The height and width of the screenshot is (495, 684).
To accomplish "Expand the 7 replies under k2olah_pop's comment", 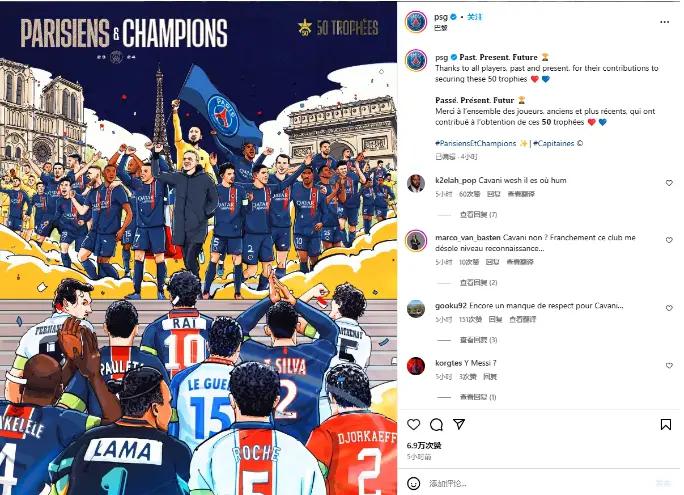I will (478, 215).
